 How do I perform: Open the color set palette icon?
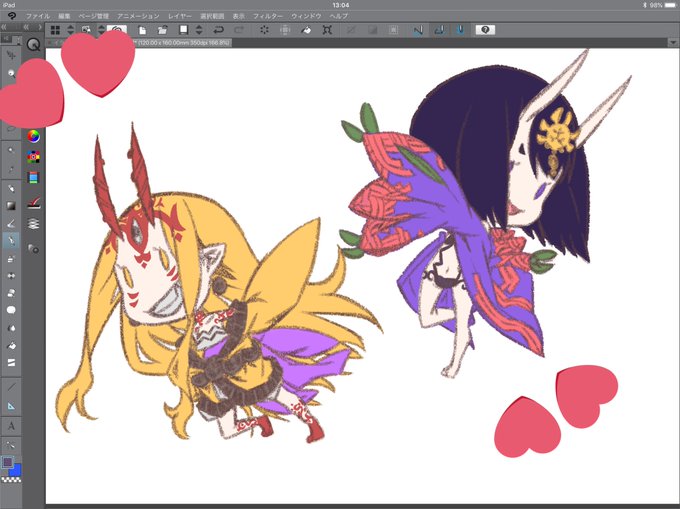[33, 157]
